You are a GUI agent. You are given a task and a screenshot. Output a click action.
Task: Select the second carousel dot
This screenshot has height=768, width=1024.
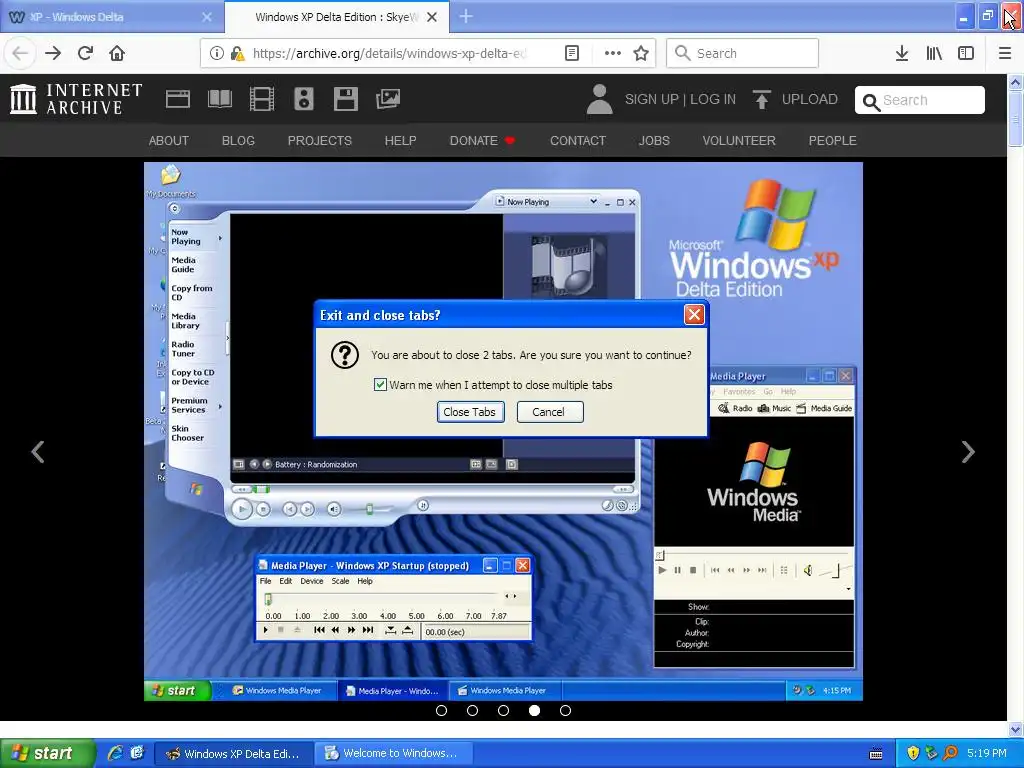point(472,710)
